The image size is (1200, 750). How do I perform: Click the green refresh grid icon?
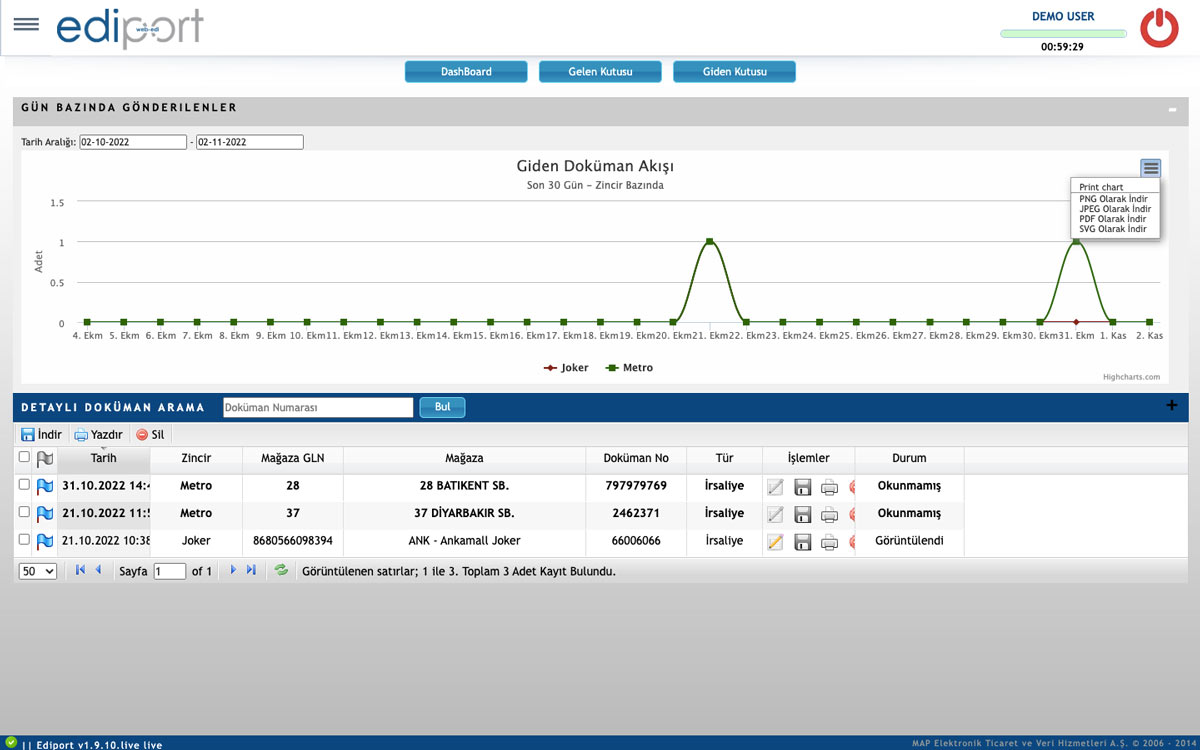click(281, 570)
